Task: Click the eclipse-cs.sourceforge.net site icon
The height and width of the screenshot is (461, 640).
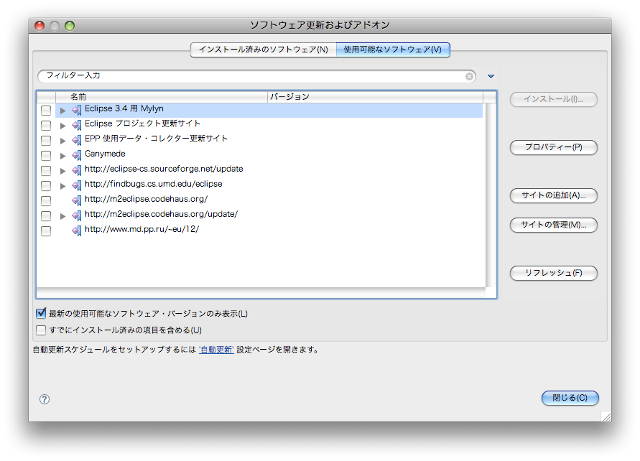Action: (76, 170)
